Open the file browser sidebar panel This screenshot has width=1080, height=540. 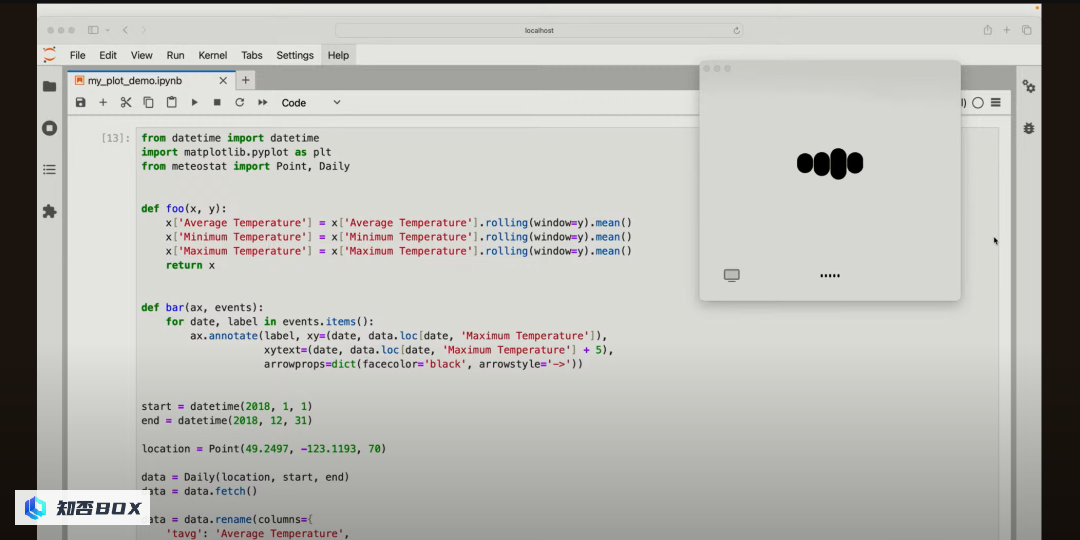(50, 86)
